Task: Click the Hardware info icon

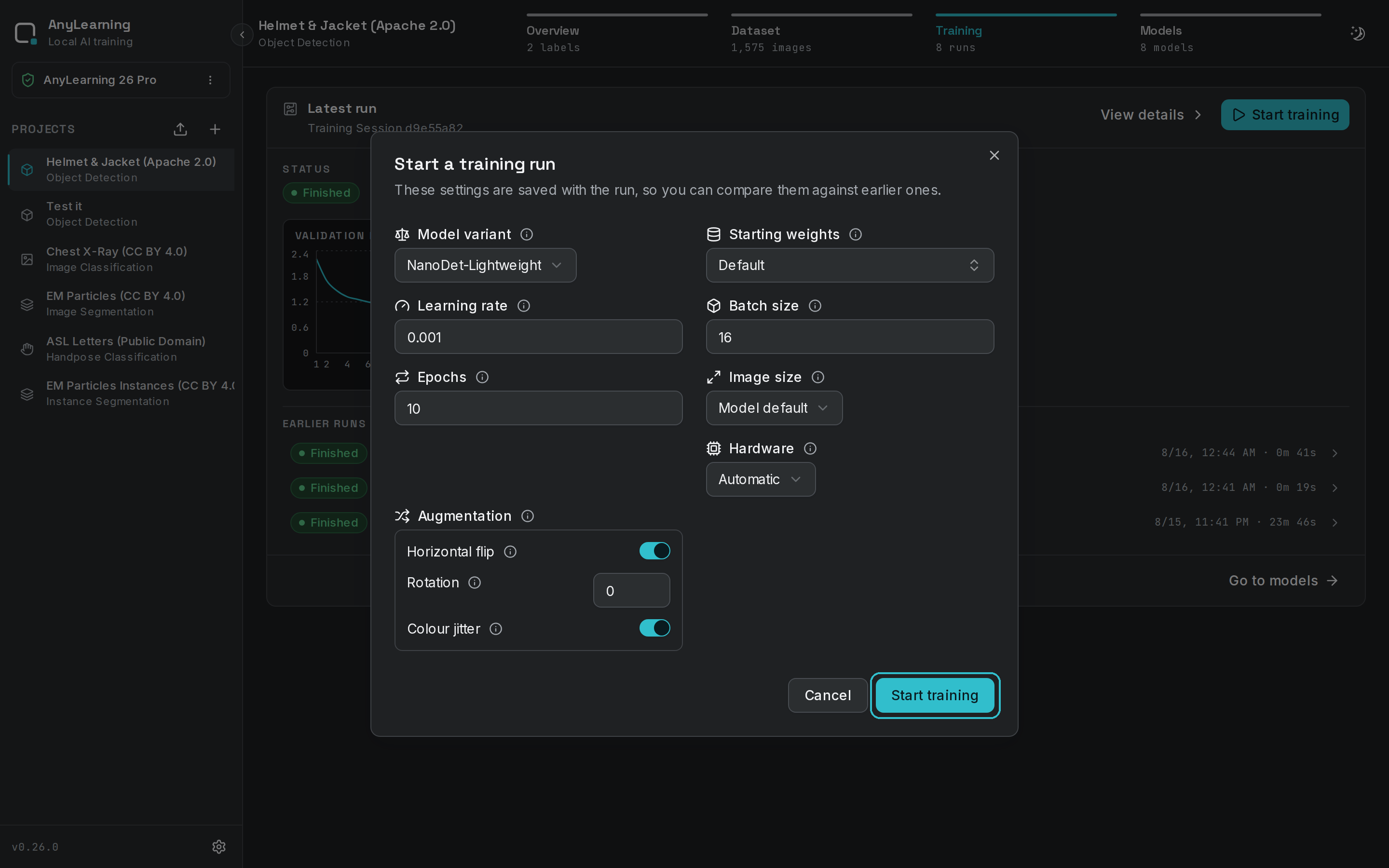Action: pyautogui.click(x=810, y=448)
